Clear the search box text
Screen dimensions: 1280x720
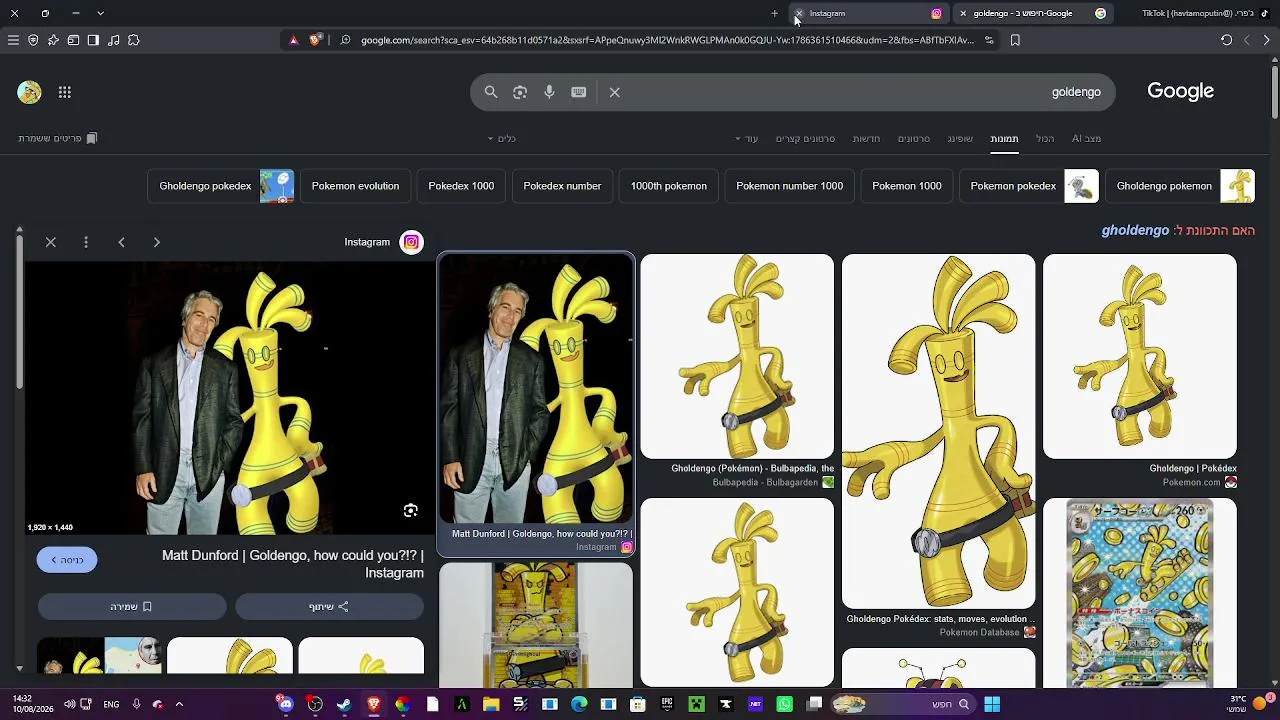click(x=615, y=92)
